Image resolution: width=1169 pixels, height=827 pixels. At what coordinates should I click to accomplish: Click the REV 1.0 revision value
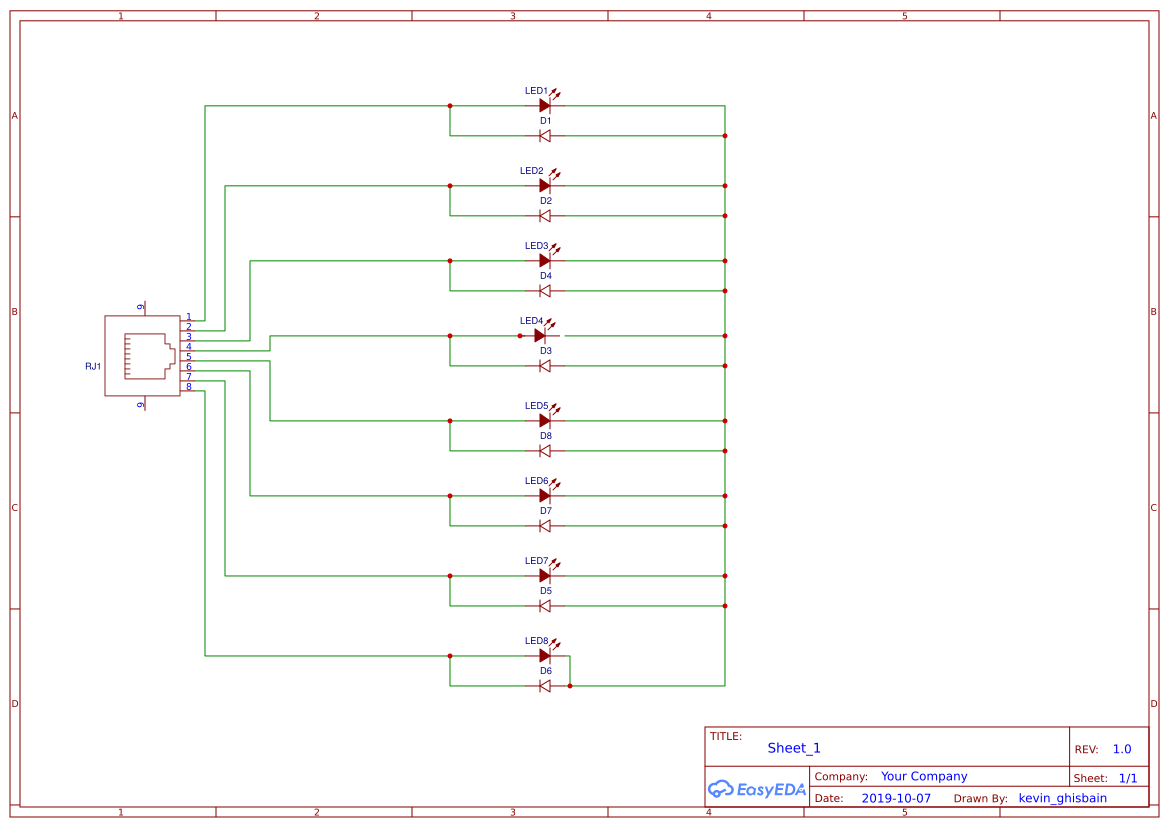click(x=1122, y=747)
